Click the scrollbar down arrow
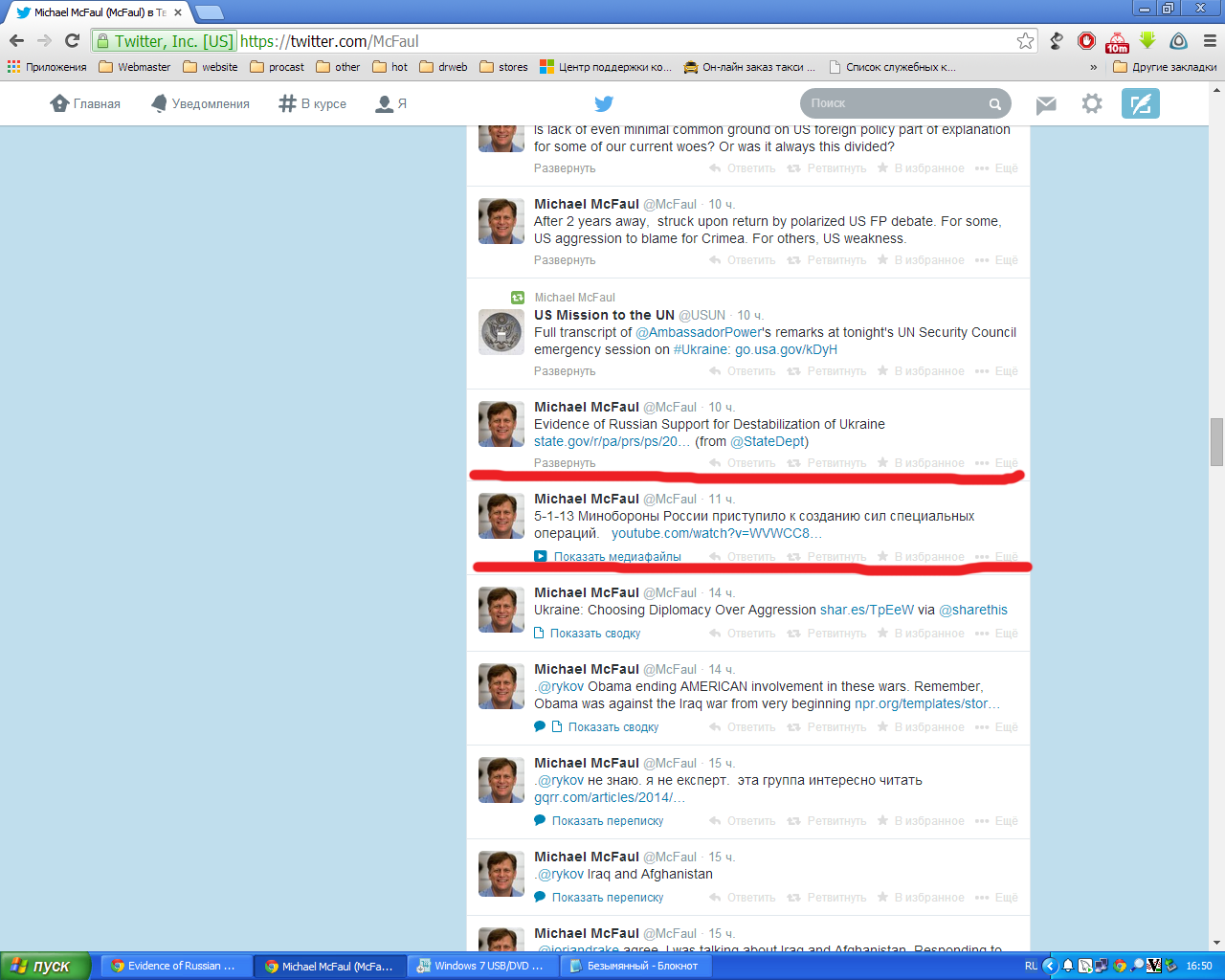 point(1217,943)
